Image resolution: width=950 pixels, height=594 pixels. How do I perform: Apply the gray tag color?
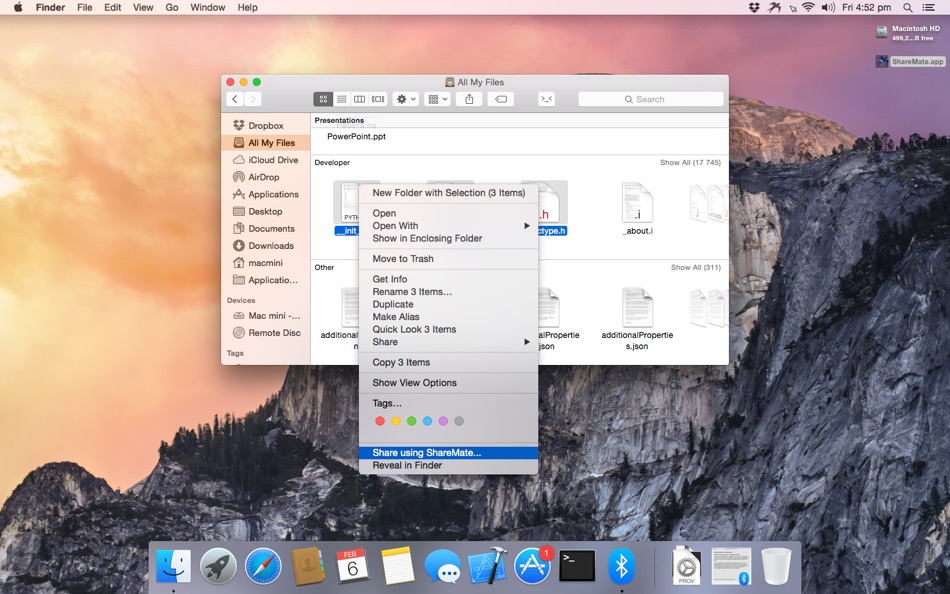tap(459, 421)
